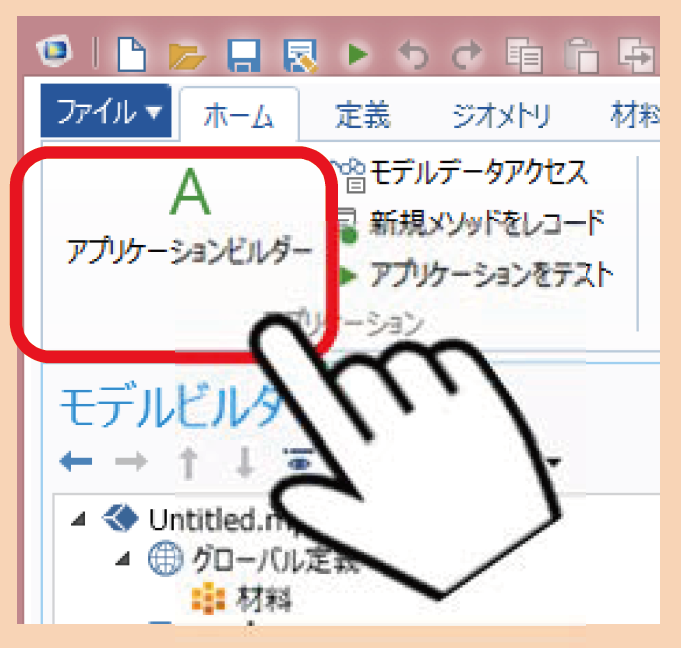Viewport: 681px width, 648px height.
Task: Open a file using the yellow folder icon
Action: [x=186, y=56]
